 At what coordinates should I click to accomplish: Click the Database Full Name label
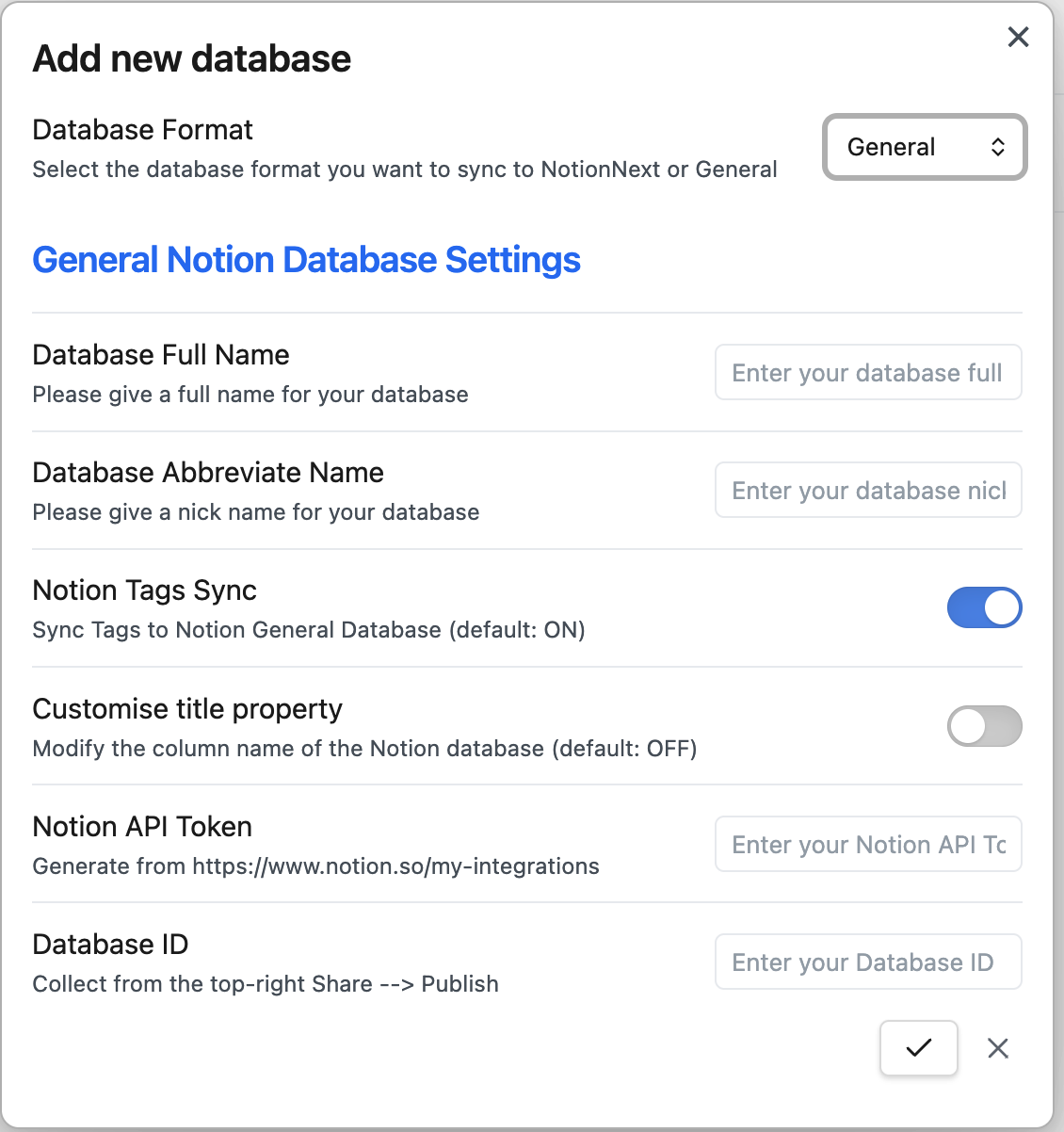161,355
